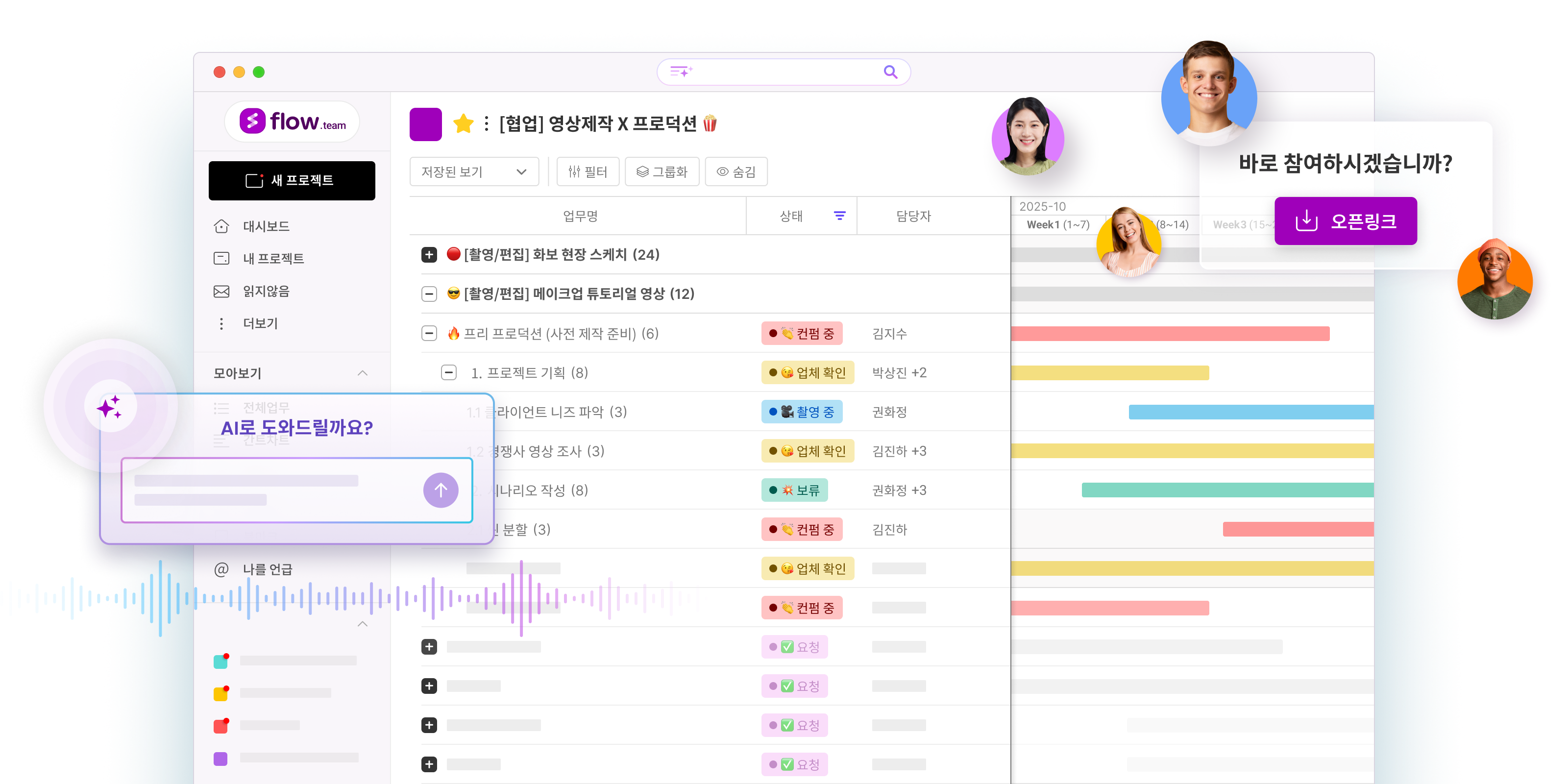Open 읽지않음 in the sidebar
This screenshot has width=1568, height=784.
266,291
